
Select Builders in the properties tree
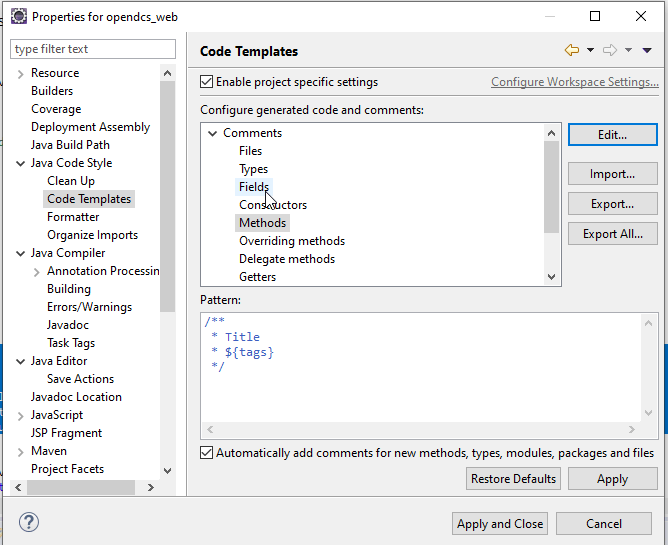click(x=52, y=91)
